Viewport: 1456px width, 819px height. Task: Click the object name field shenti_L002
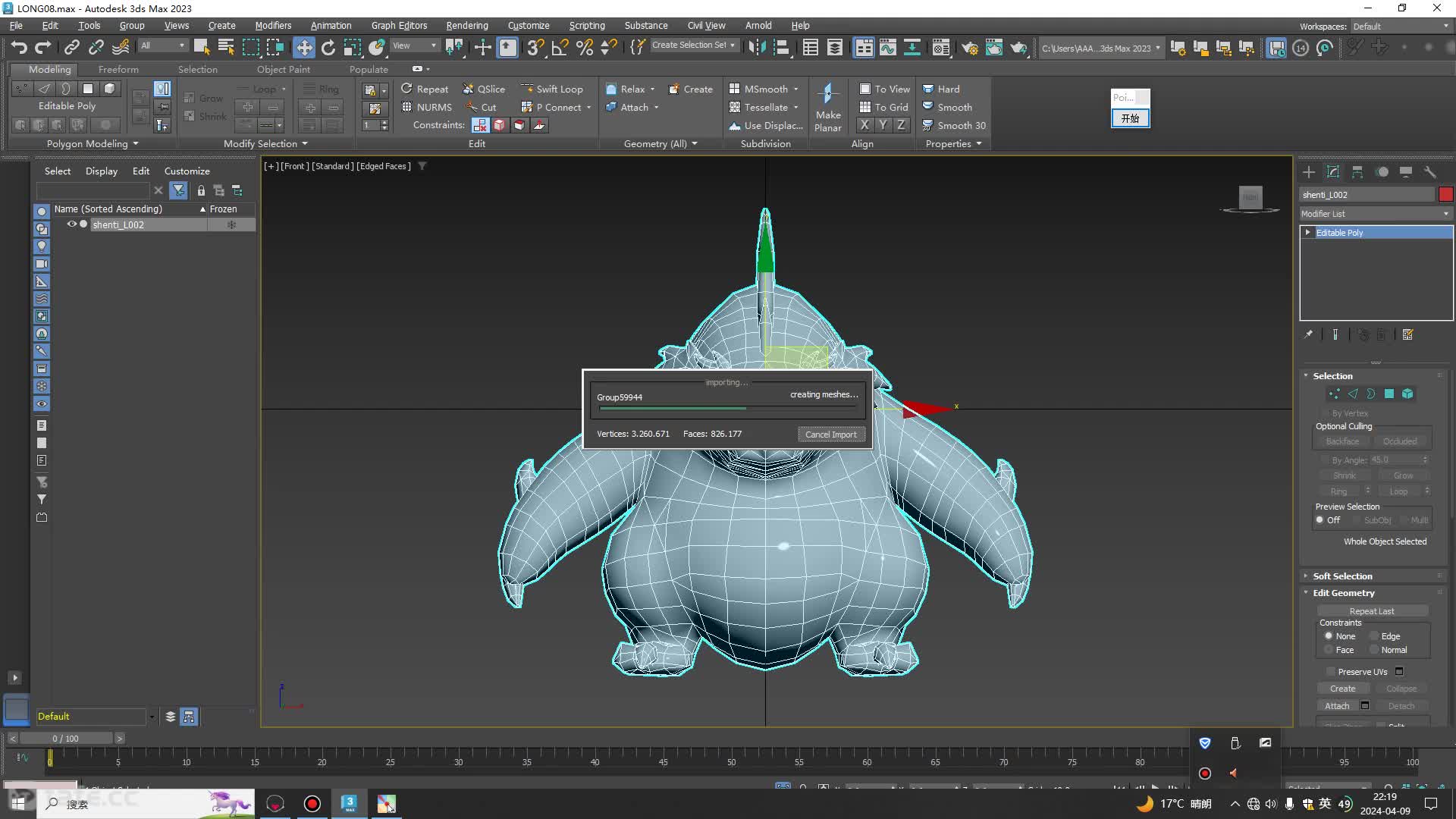coord(1367,195)
